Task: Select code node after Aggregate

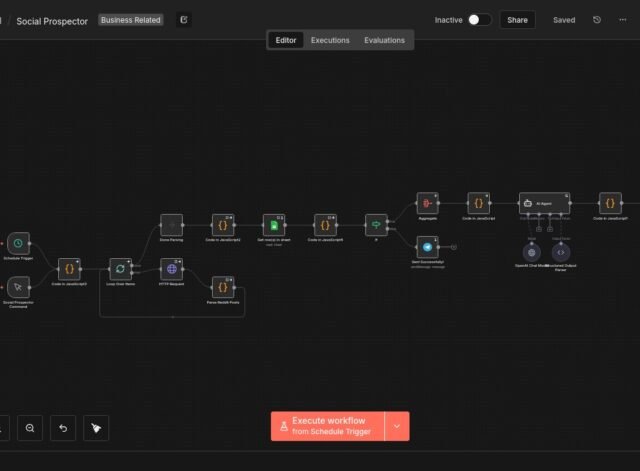Action: pos(479,203)
